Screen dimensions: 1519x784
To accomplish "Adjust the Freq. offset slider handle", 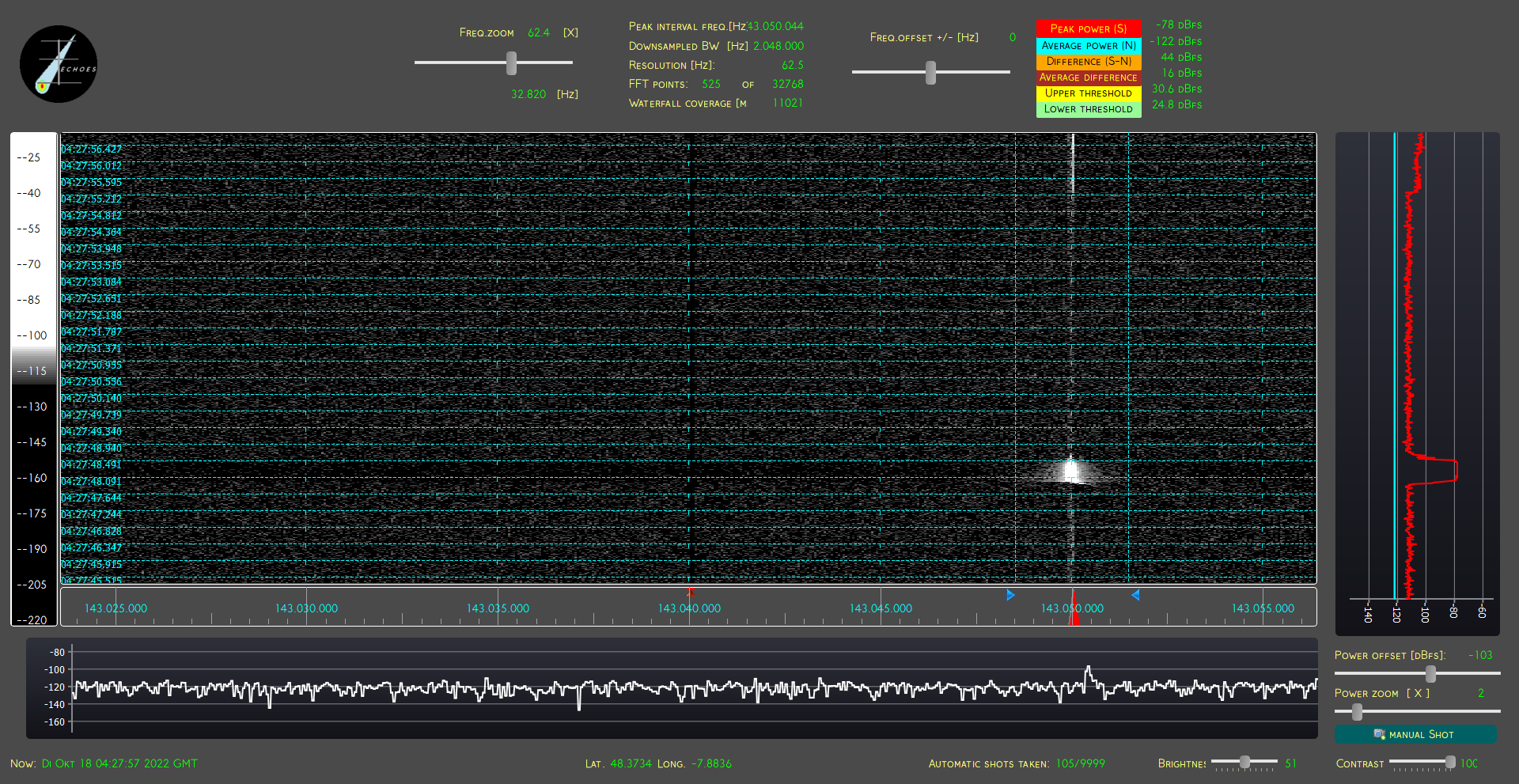I will tap(931, 73).
